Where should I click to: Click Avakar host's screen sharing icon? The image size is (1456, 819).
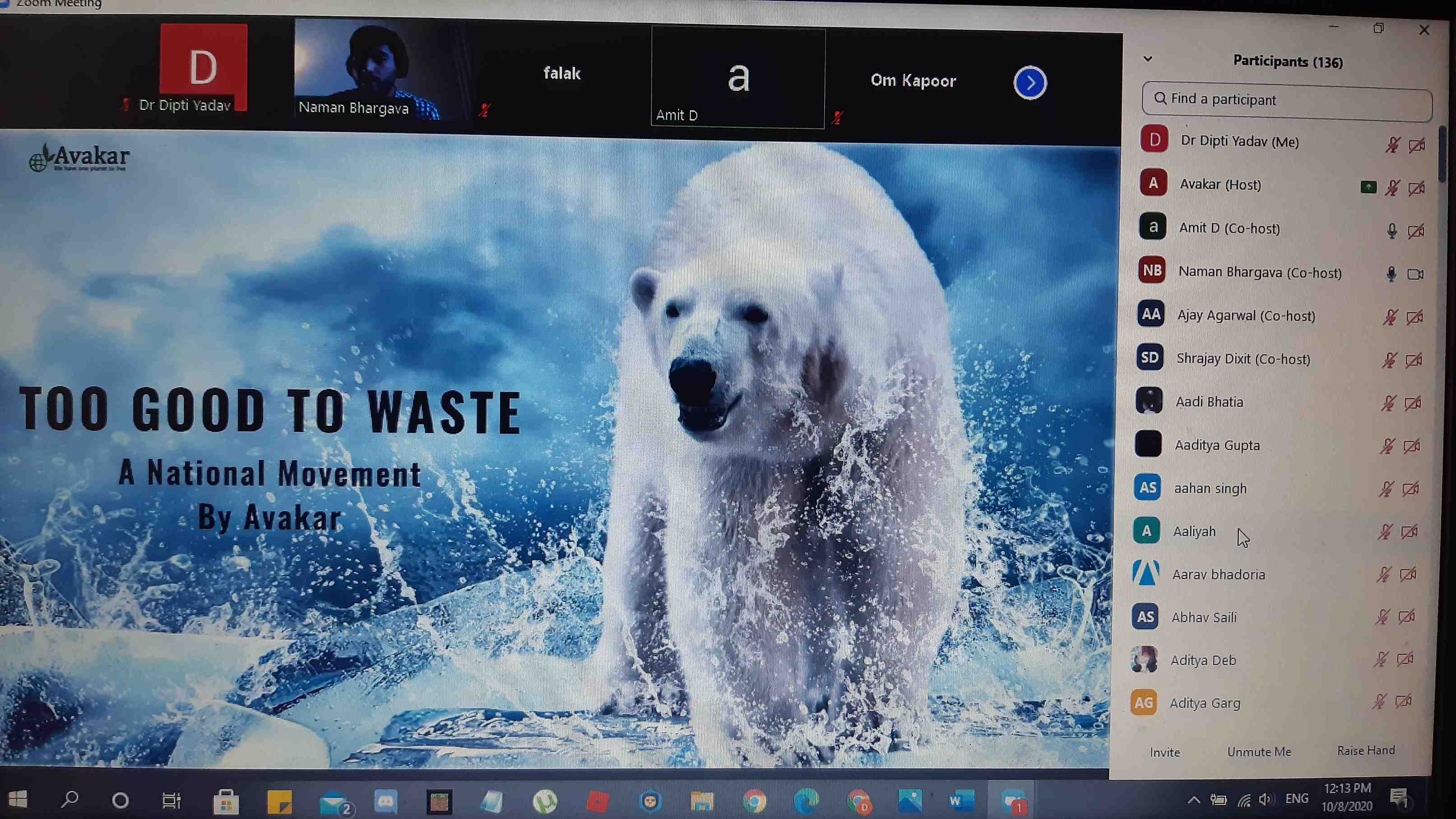[1368, 187]
